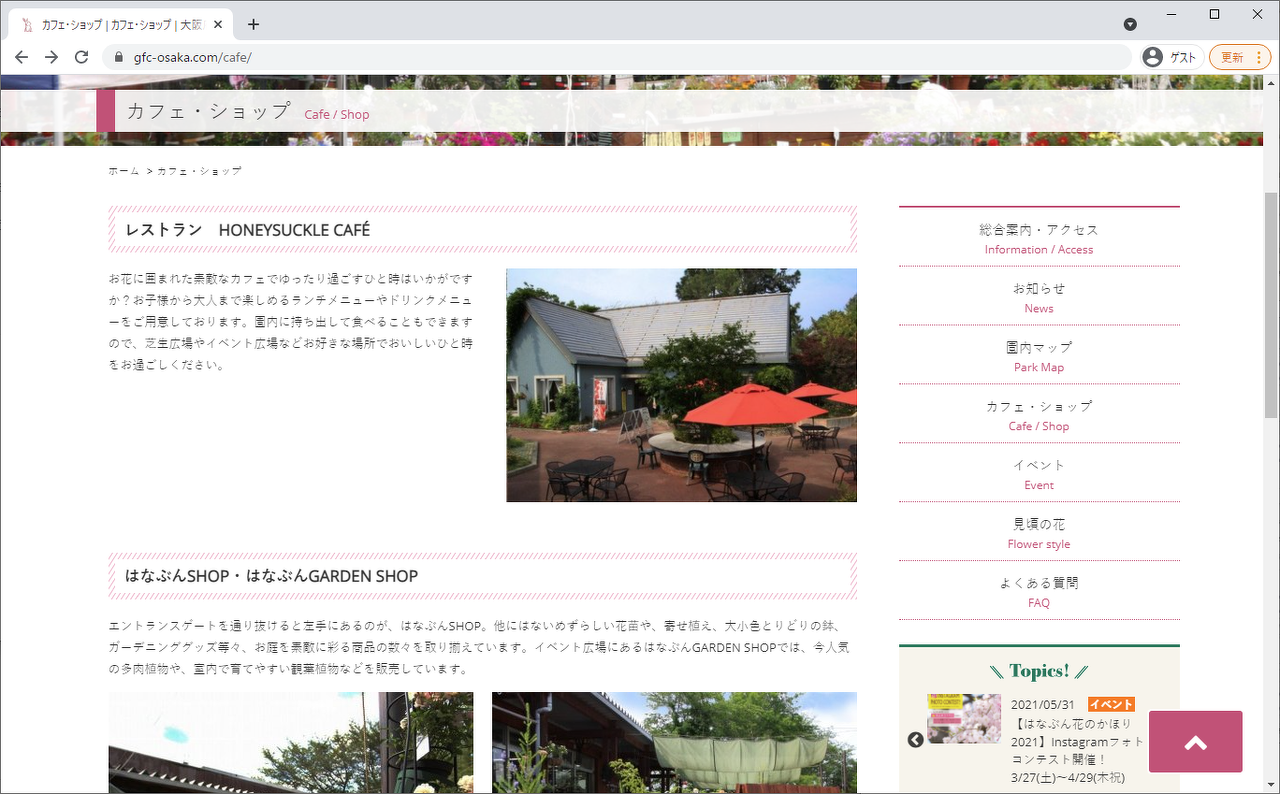
Task: Open 見頃の花 Flower style page
Action: [1039, 533]
